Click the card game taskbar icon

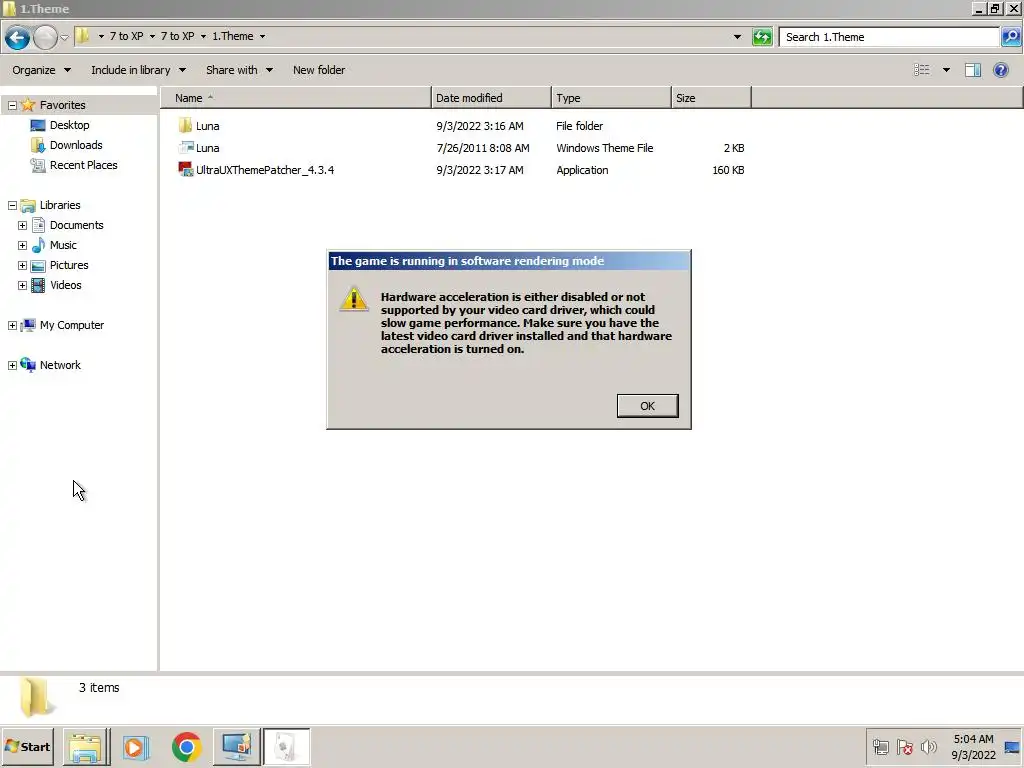287,747
